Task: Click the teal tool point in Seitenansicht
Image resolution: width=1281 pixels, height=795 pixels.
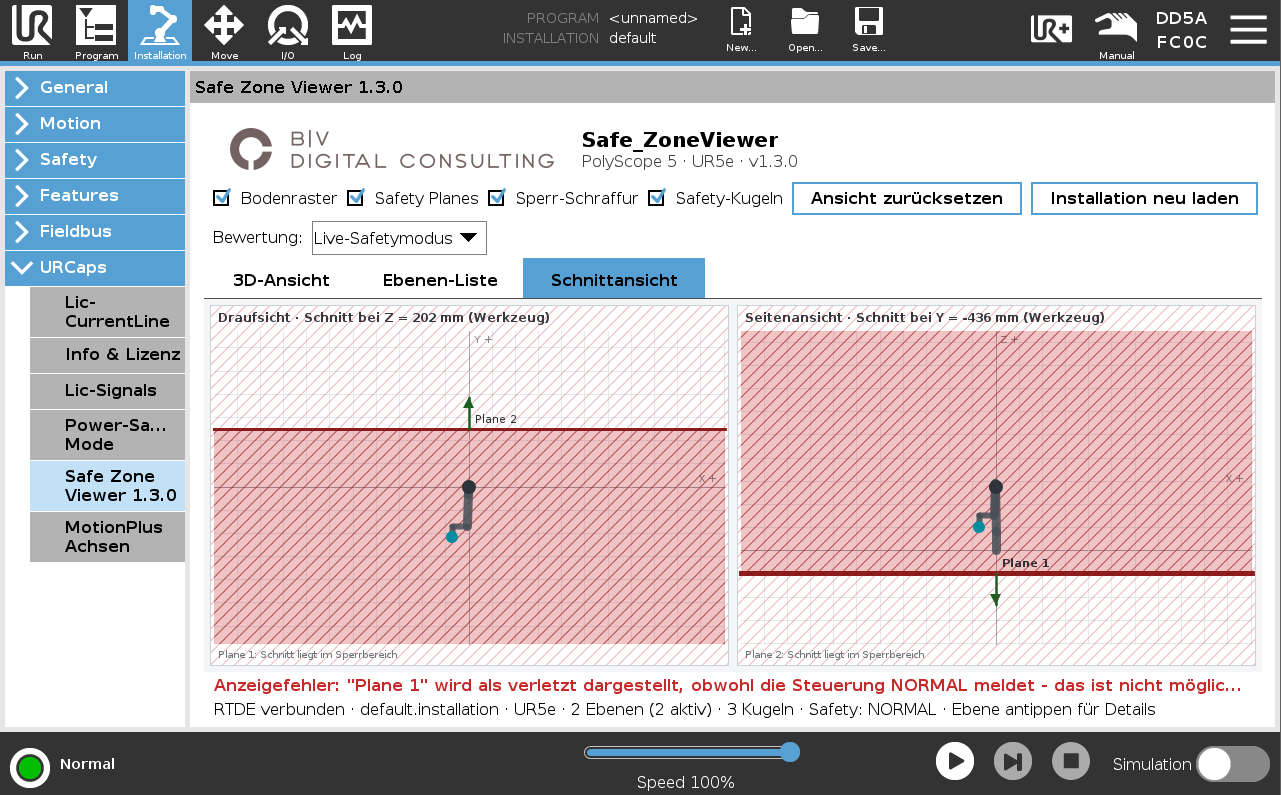Action: [979, 526]
